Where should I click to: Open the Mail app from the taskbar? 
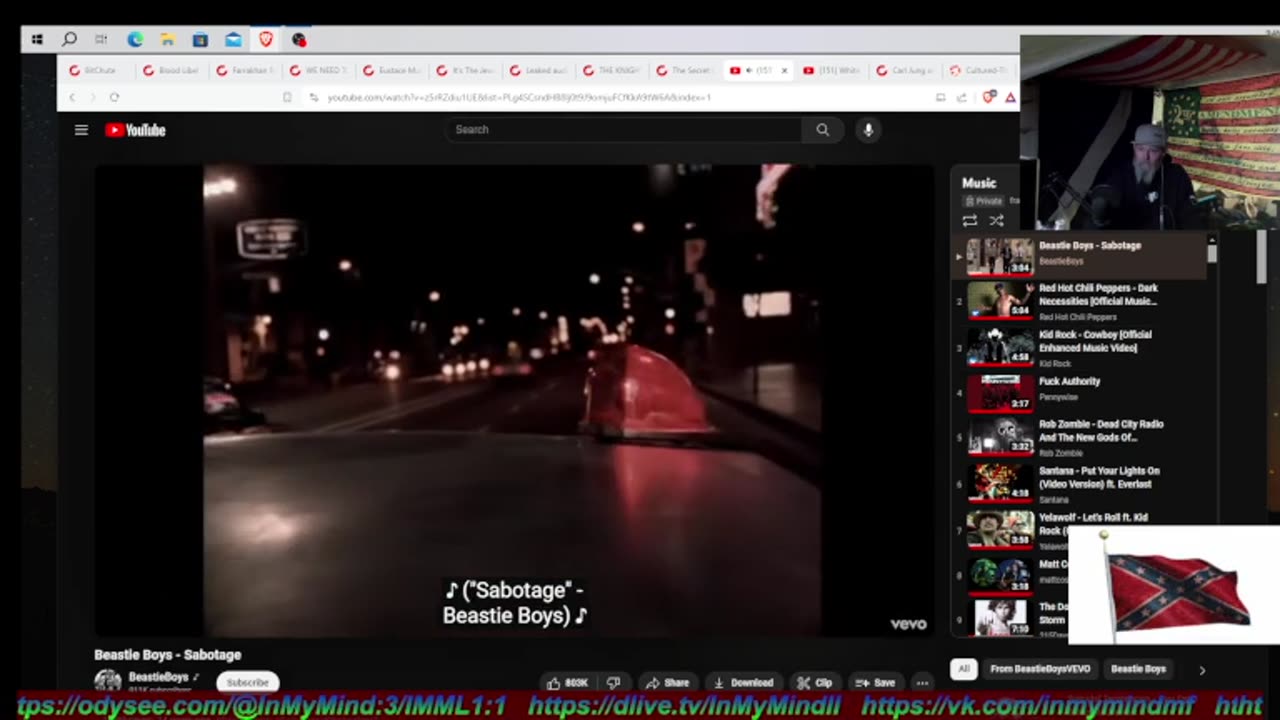click(233, 40)
